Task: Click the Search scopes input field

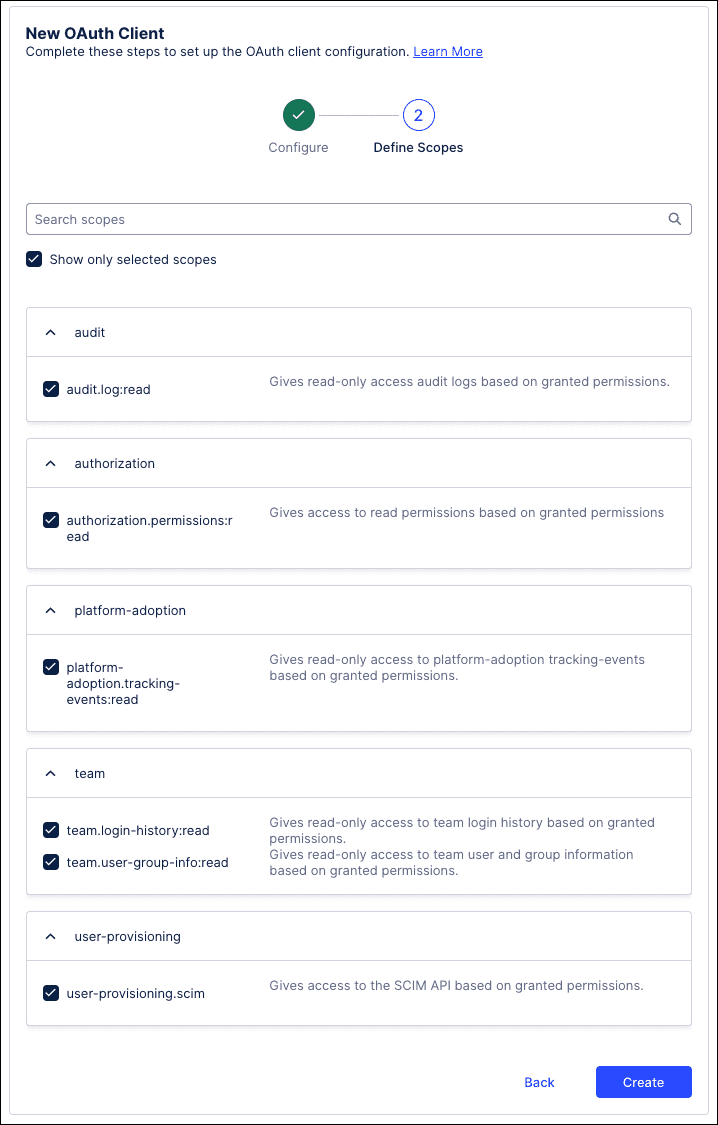Action: tap(300, 219)
